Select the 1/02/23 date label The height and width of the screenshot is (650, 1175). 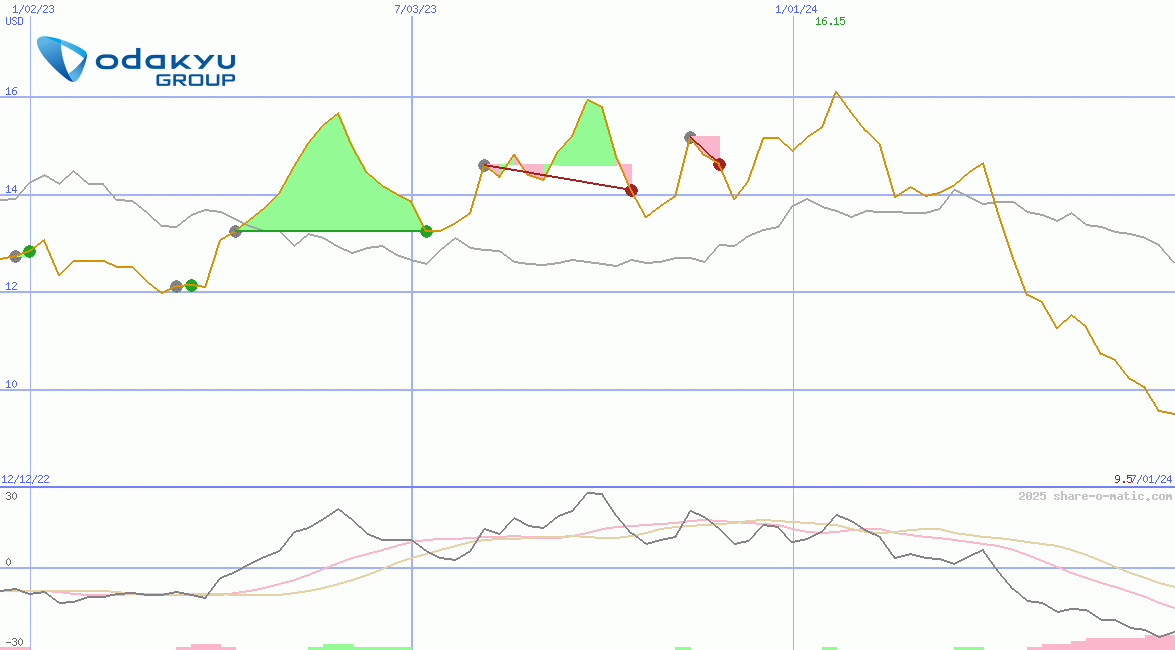[x=31, y=9]
